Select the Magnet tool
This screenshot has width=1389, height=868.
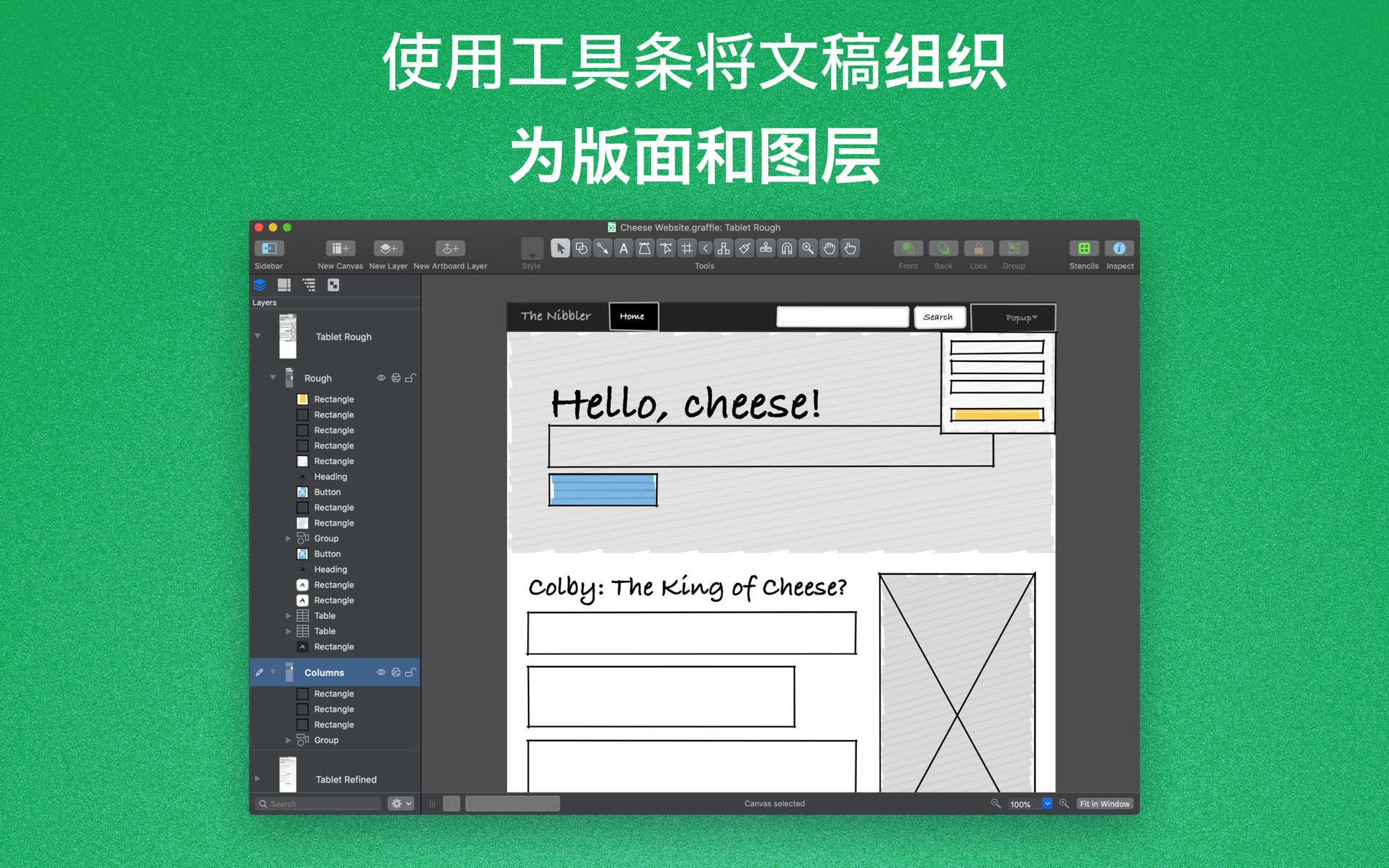tap(787, 248)
